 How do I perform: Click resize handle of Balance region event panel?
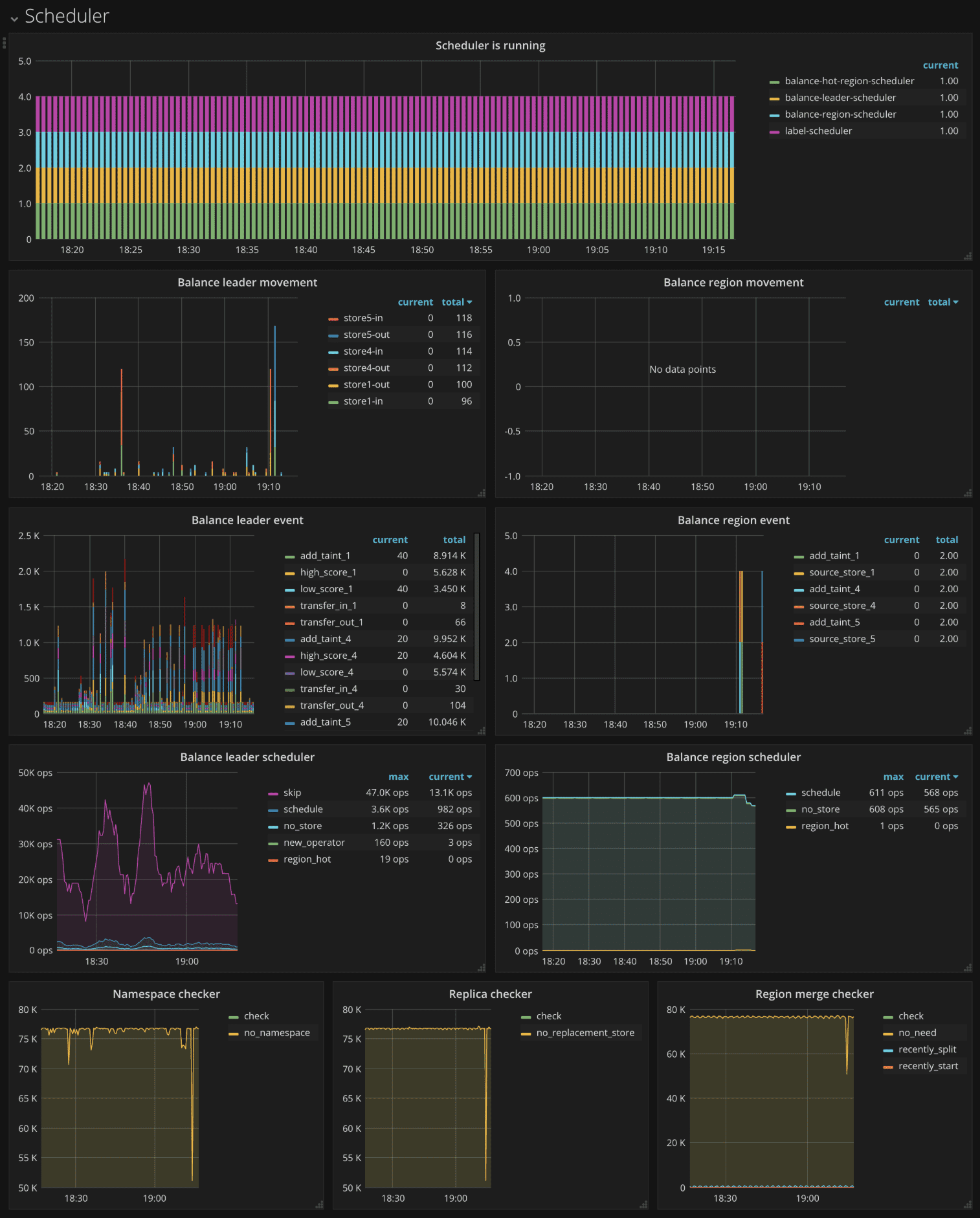click(x=967, y=731)
